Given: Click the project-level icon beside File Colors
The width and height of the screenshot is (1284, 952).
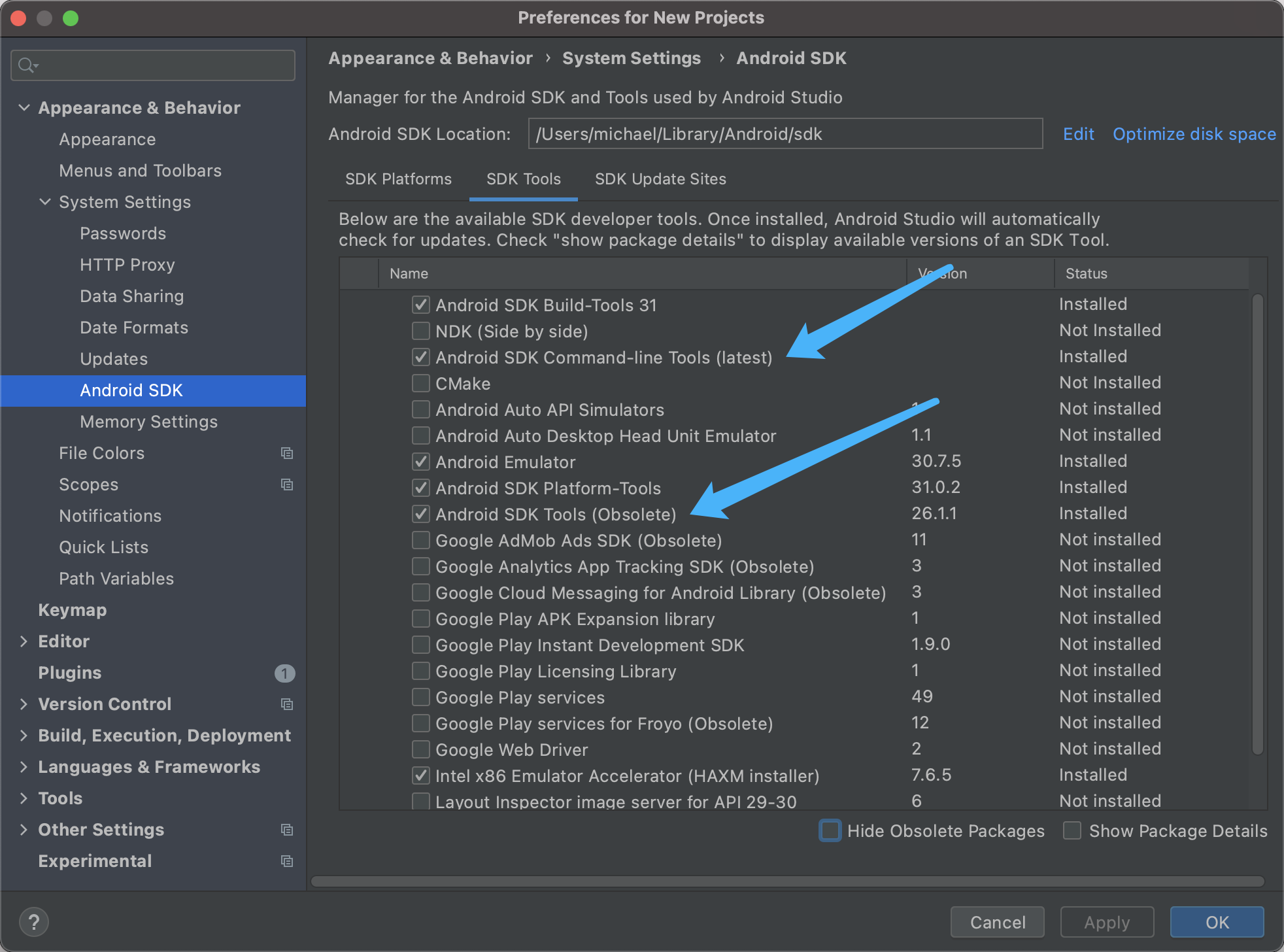Looking at the screenshot, I should [x=286, y=453].
